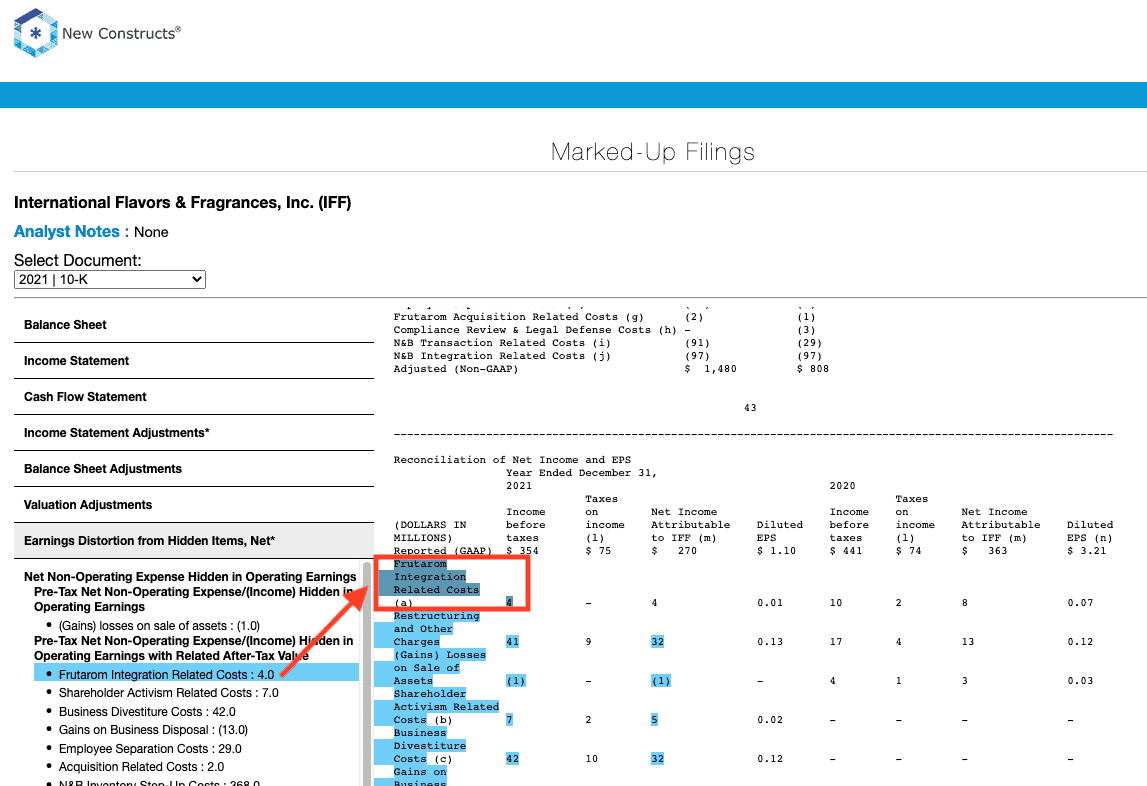Open Income Statement Adjustments* section
1147x786 pixels.
point(194,433)
